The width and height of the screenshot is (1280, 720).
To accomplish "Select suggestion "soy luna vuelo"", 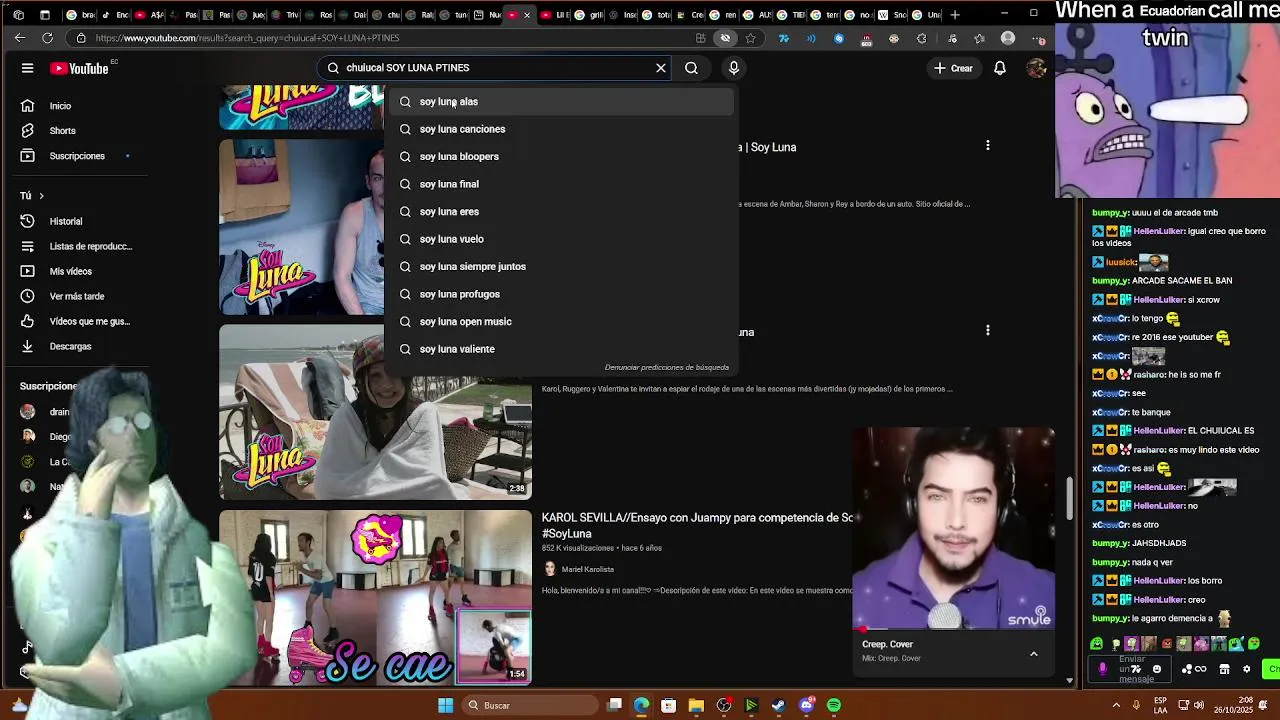I will pos(560,239).
